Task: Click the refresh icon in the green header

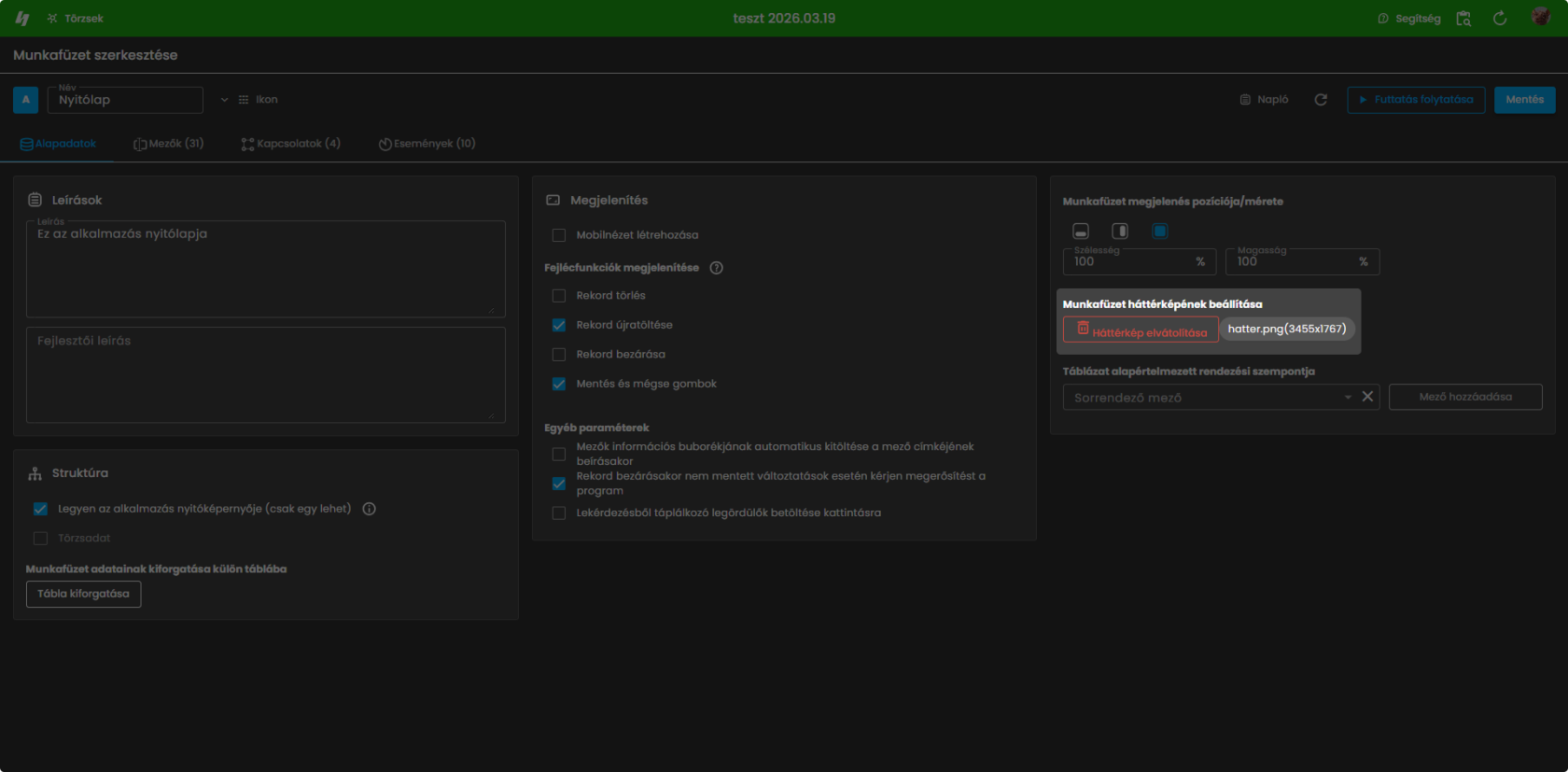Action: [x=1500, y=19]
